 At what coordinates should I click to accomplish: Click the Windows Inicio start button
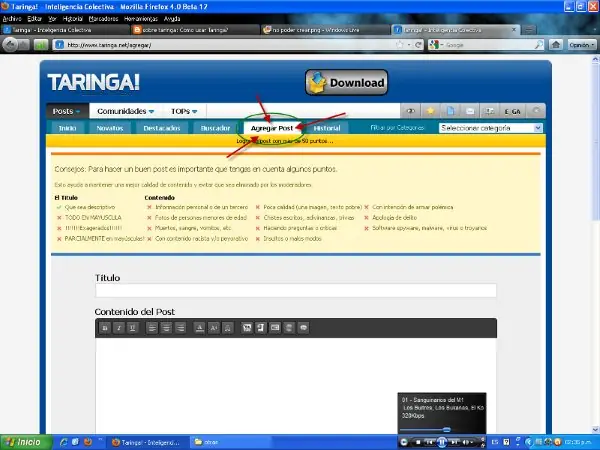pyautogui.click(x=26, y=442)
